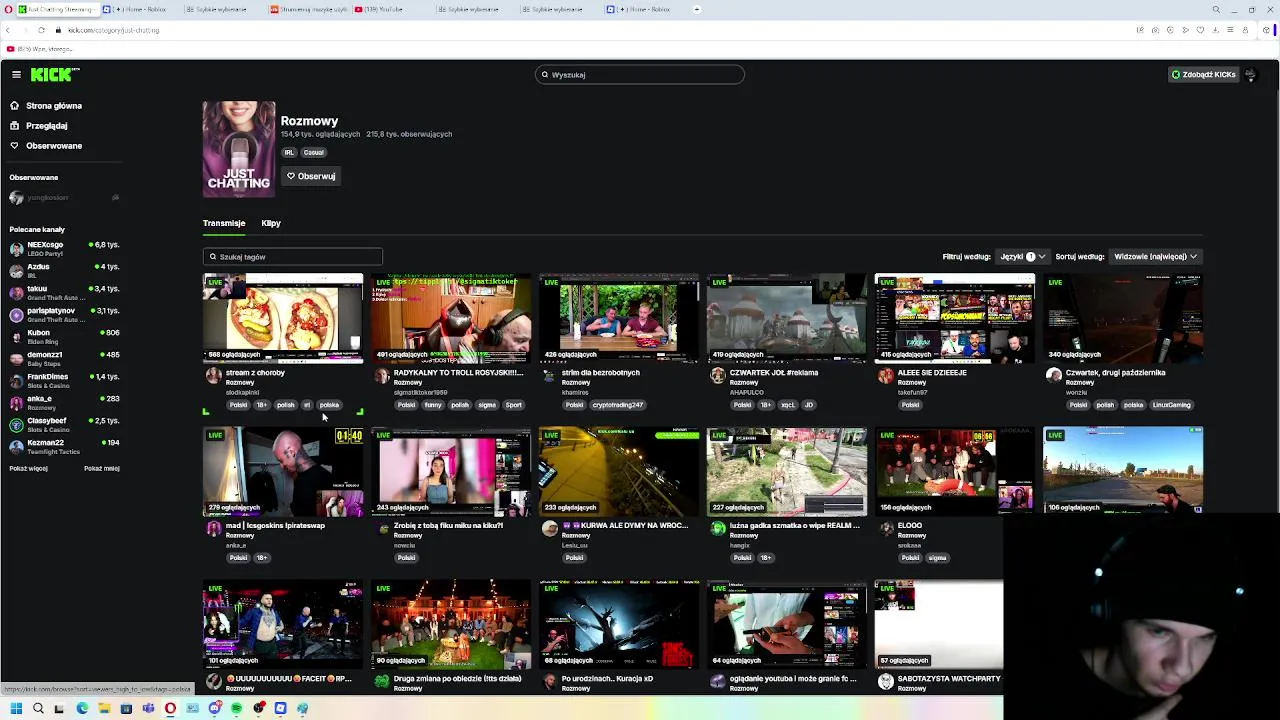Open the Windows Start menu
This screenshot has height=720, width=1280.
pos(16,709)
